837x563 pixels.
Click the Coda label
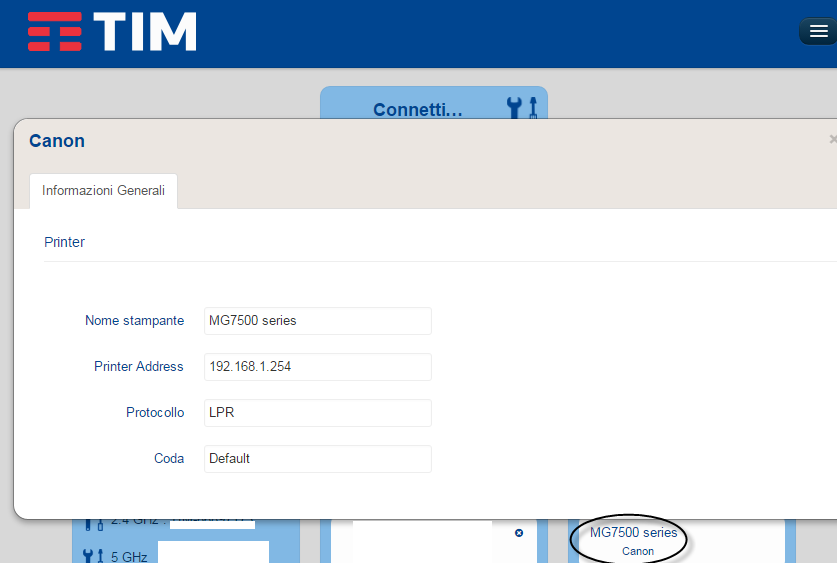tap(169, 458)
